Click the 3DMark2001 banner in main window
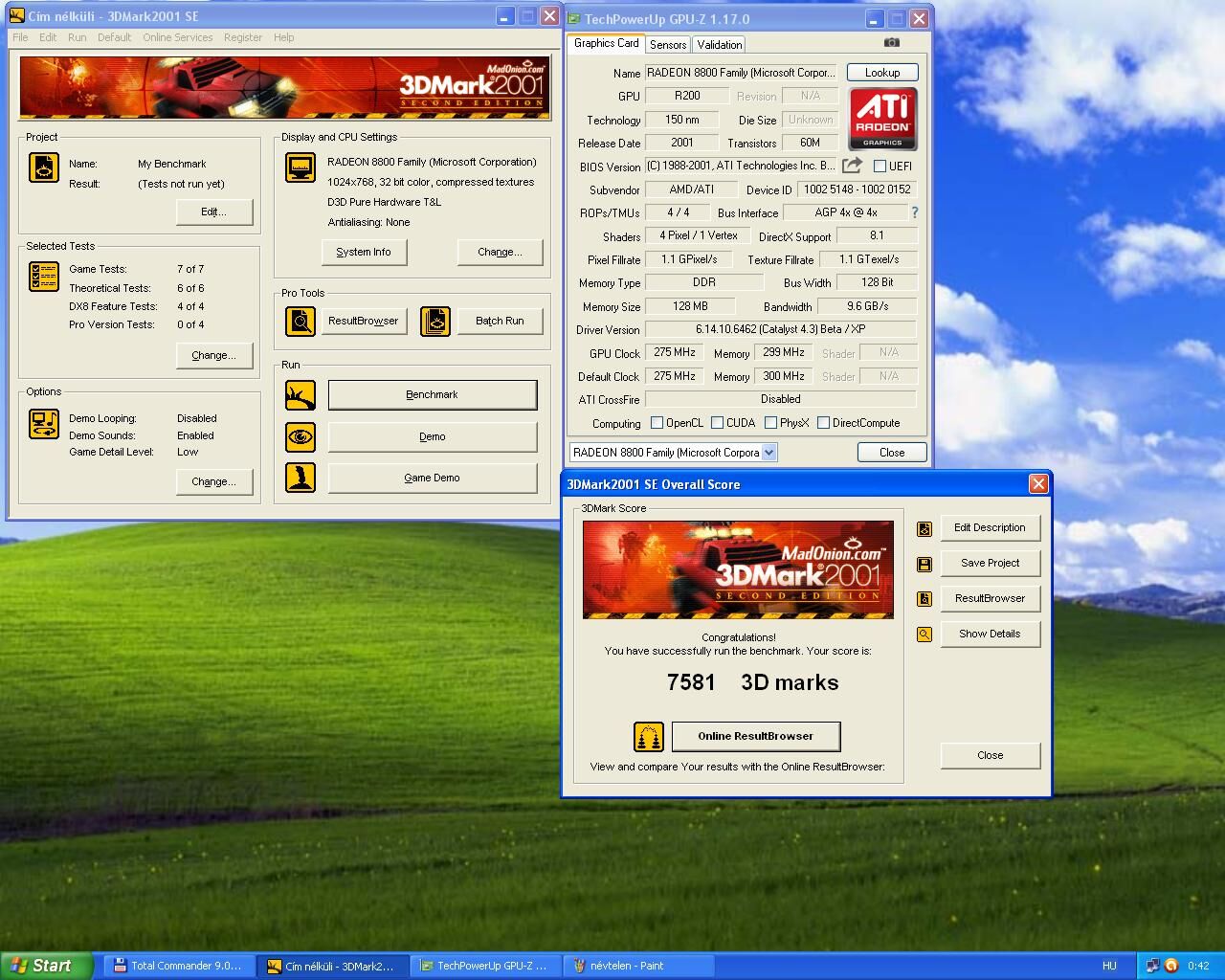This screenshot has width=1225, height=980. 285,87
